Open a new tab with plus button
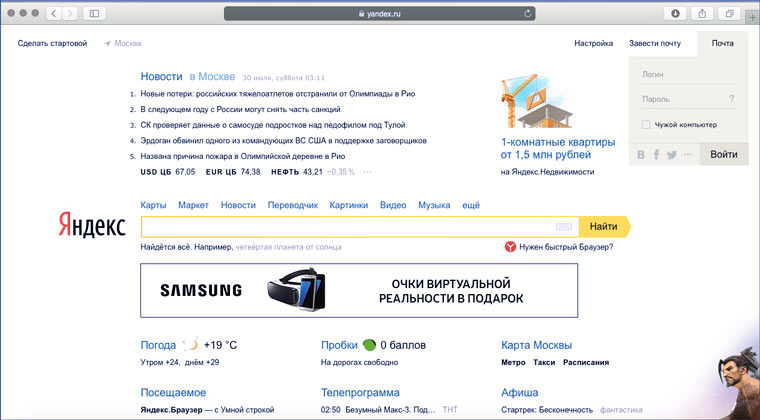Screen dimensions: 760x420 pos(752,16)
